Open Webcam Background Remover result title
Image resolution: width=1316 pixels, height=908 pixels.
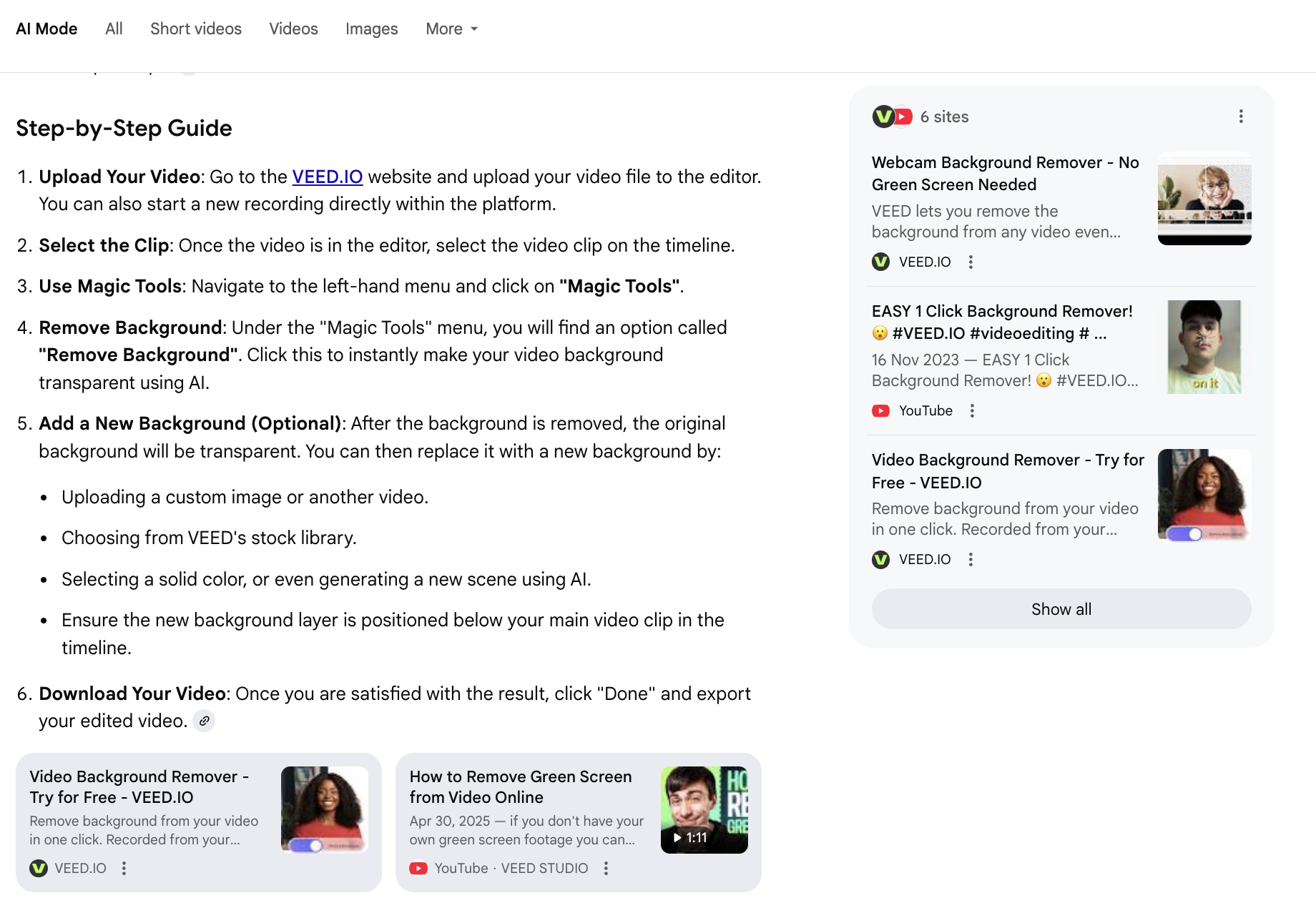coord(1006,174)
